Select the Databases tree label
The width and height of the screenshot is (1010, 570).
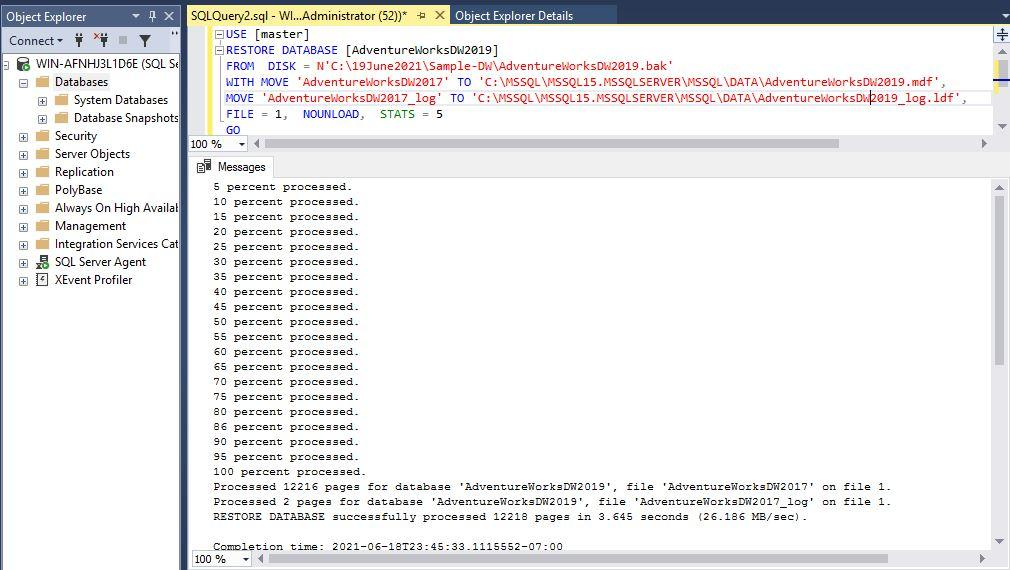click(81, 82)
